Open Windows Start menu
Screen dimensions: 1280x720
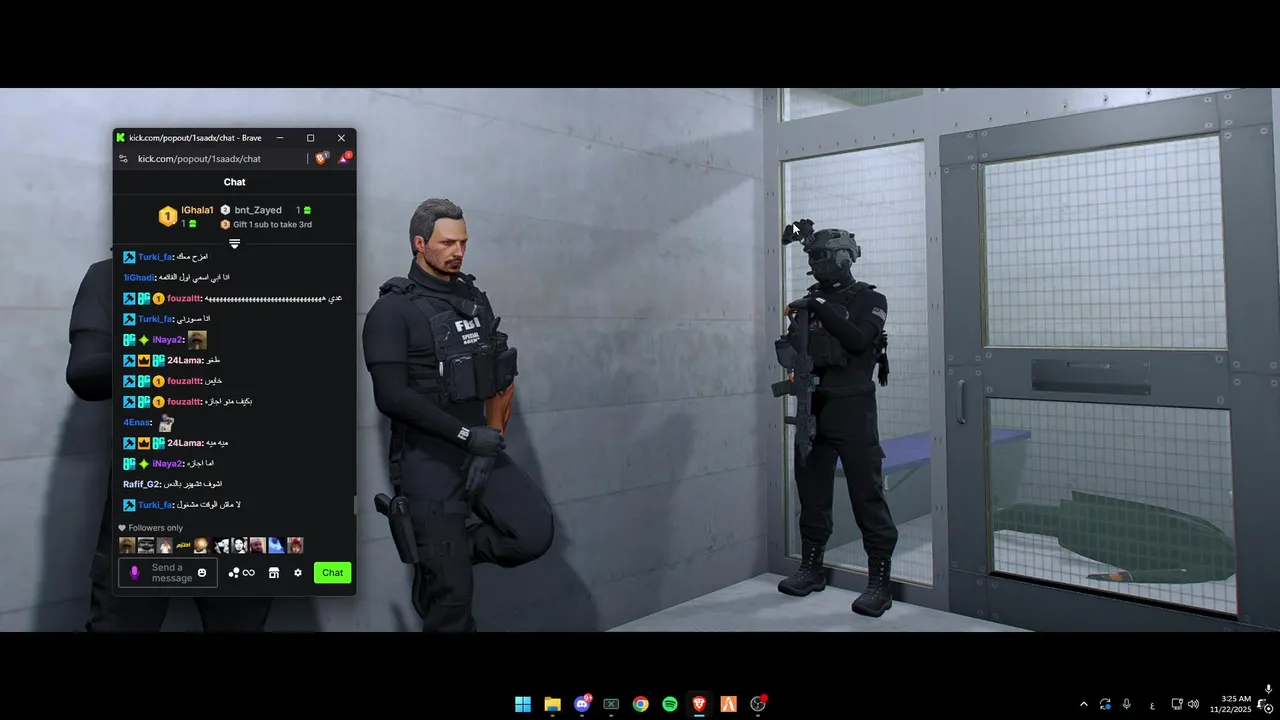click(x=523, y=704)
